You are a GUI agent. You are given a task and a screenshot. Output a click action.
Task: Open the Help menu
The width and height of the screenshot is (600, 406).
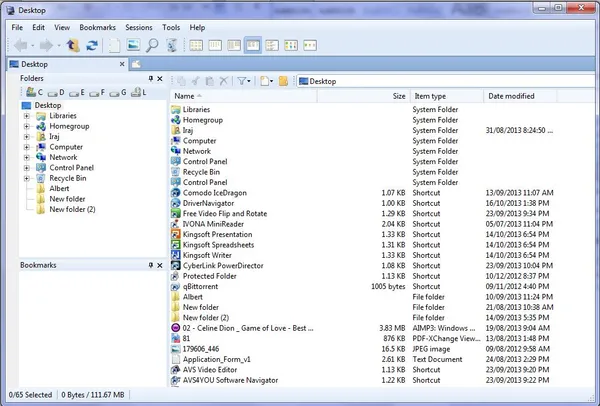click(x=197, y=28)
